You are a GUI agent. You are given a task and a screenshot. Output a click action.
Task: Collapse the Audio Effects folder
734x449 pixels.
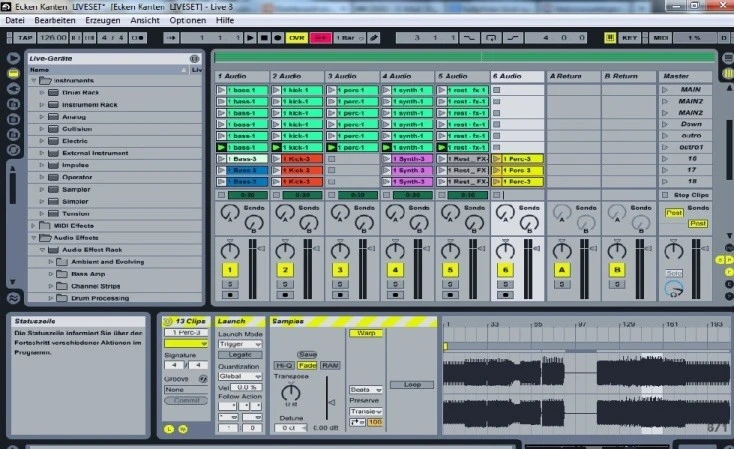tap(33, 238)
